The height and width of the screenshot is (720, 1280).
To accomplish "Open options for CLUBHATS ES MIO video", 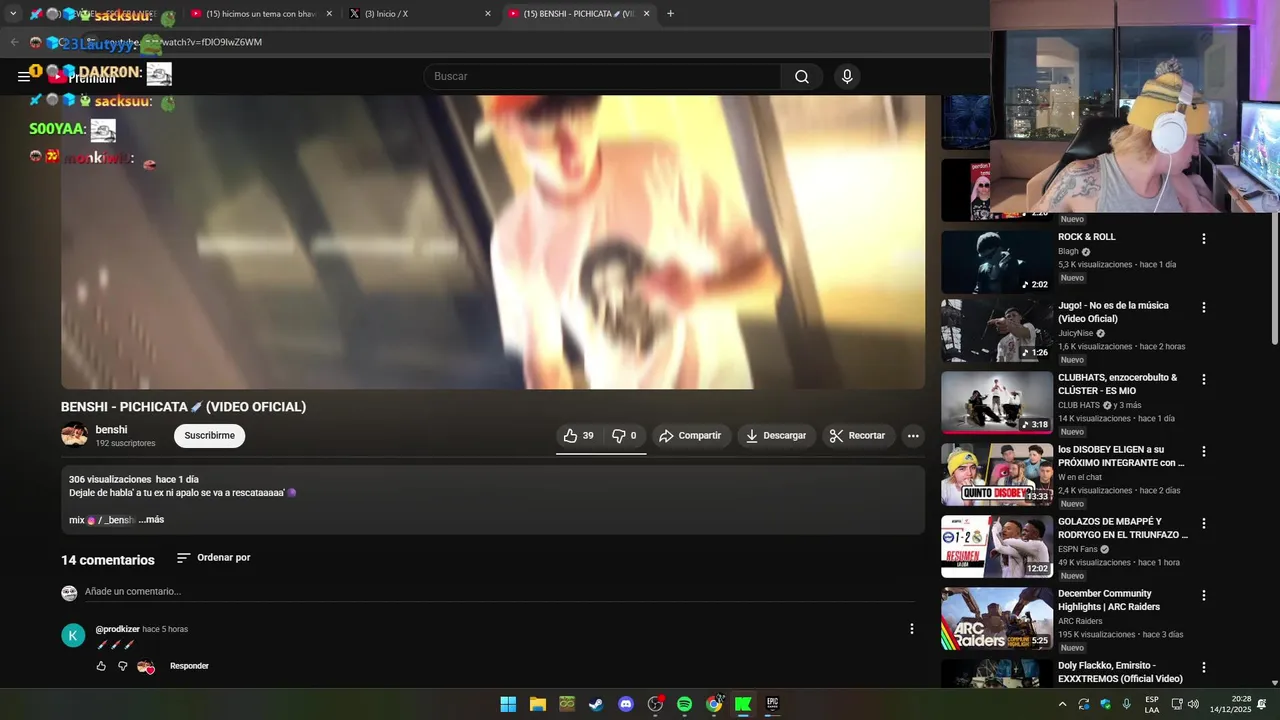I will [1204, 379].
